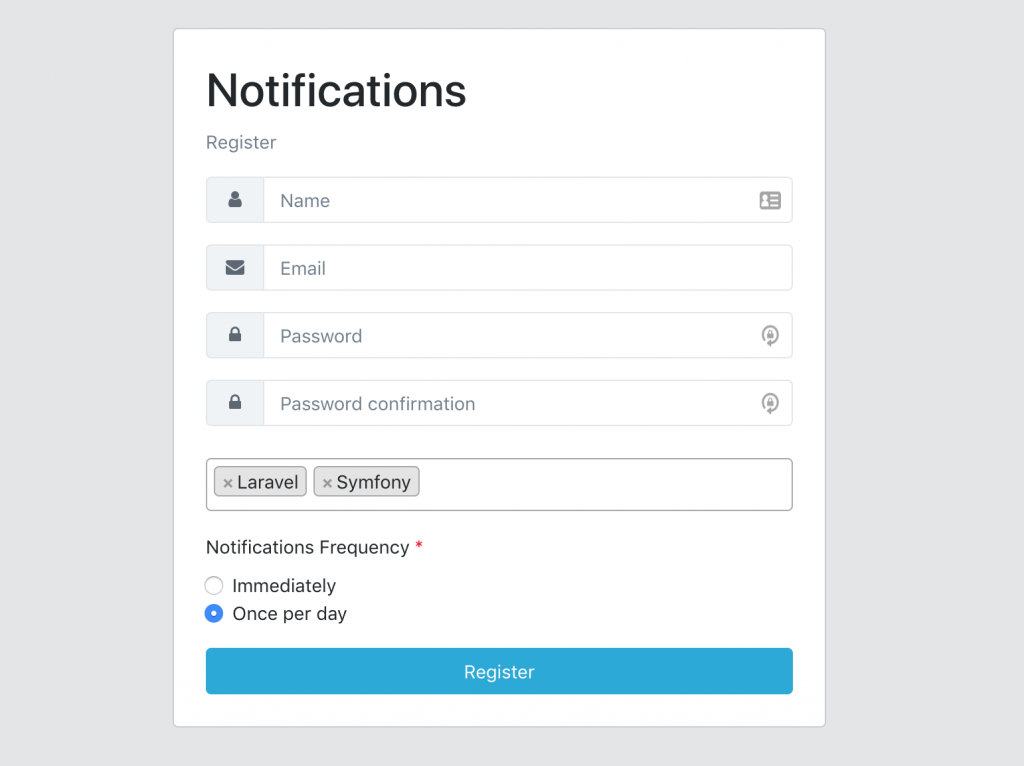Screen dimensions: 1024x766
Task: Click the envelope icon beside Email field
Action: pos(235,268)
